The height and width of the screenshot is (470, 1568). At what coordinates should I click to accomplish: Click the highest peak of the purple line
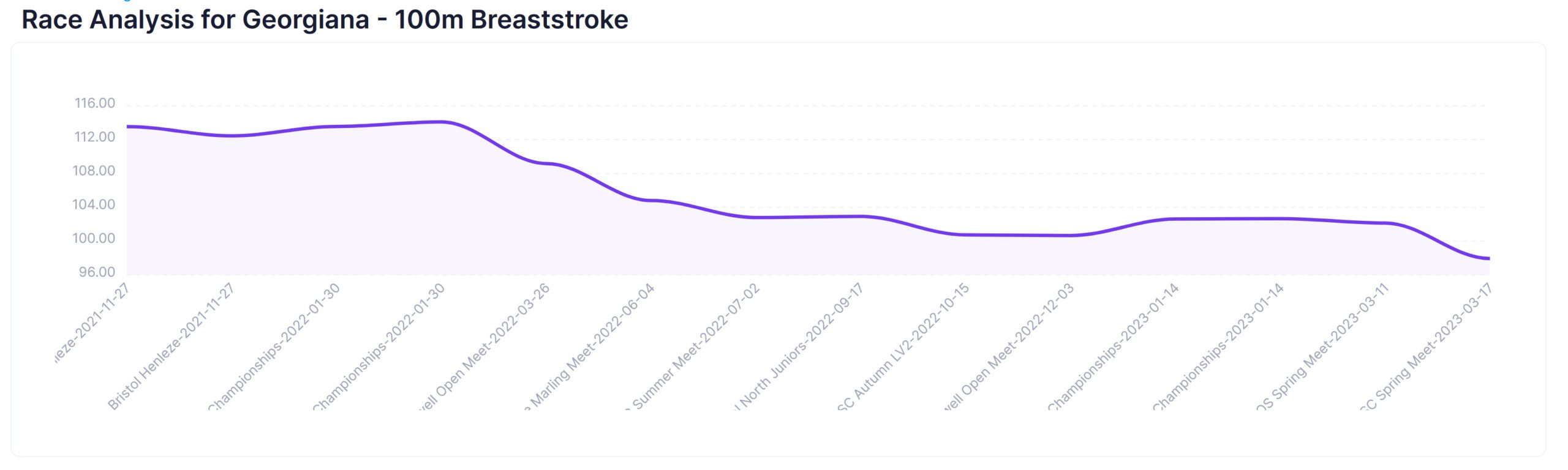tap(442, 122)
